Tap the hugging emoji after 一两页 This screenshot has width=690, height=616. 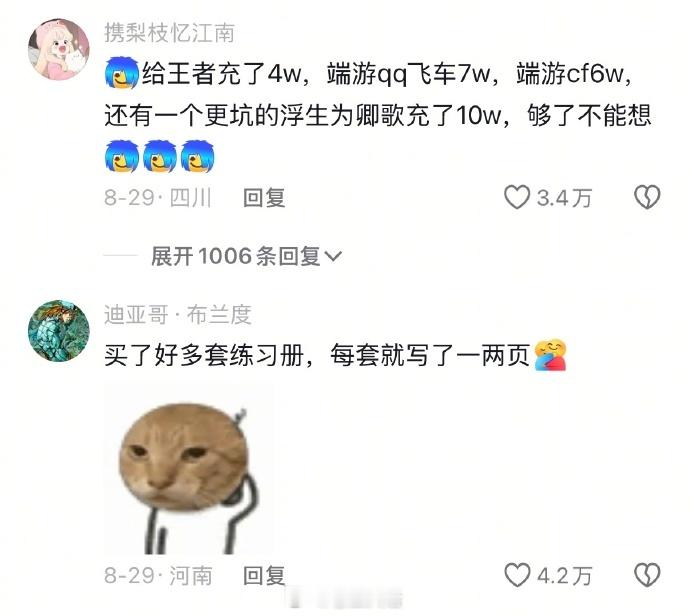pos(550,355)
